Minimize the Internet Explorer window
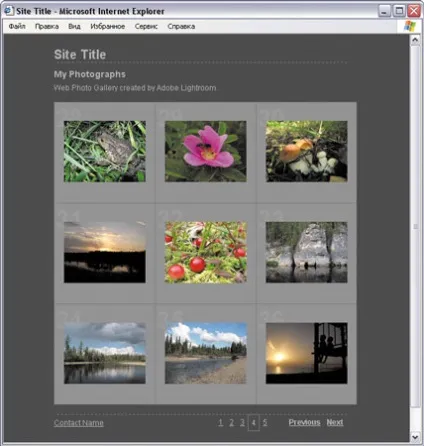Viewport: 424px width, 446px height. pyautogui.click(x=384, y=11)
